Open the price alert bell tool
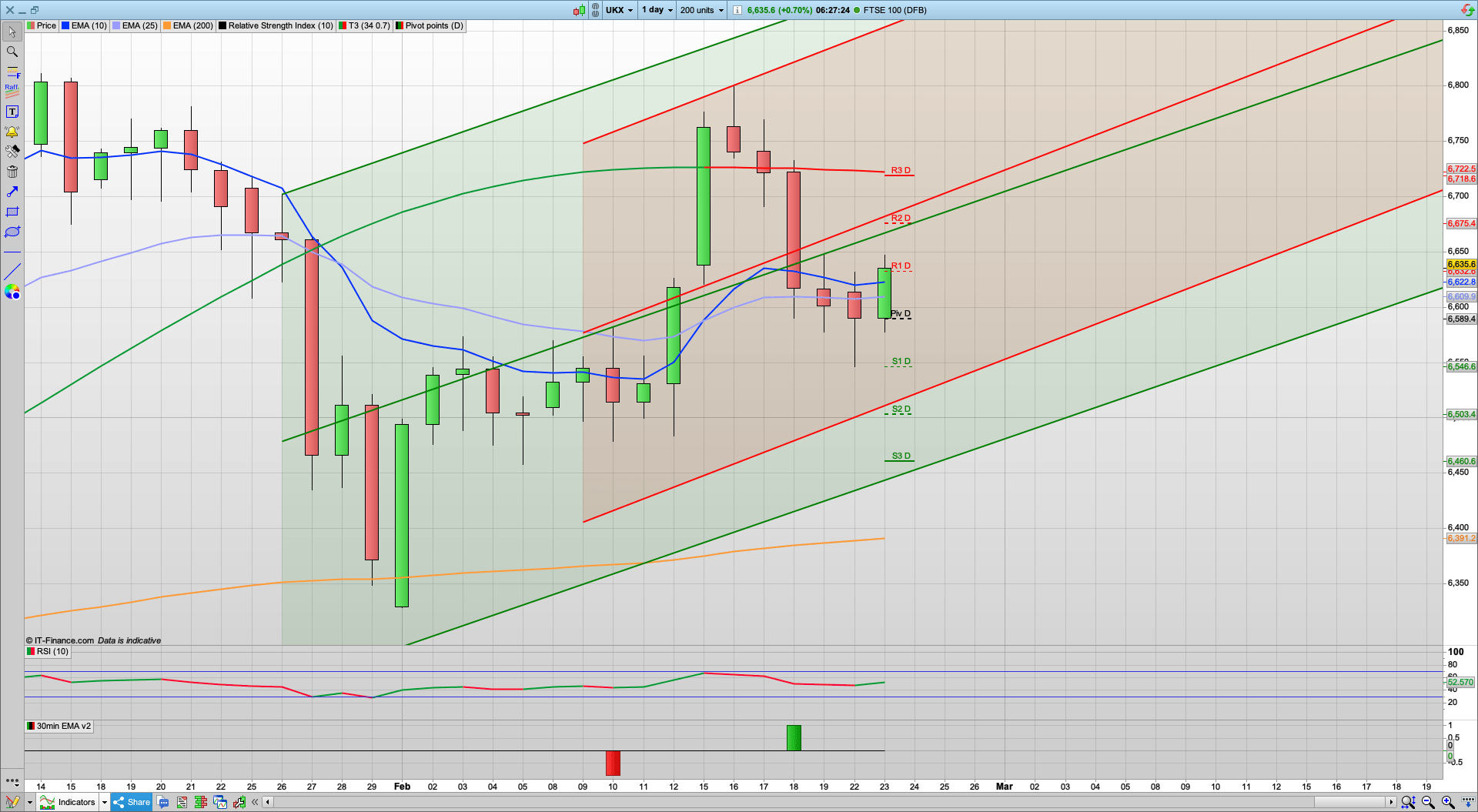1478x812 pixels. coord(12,132)
